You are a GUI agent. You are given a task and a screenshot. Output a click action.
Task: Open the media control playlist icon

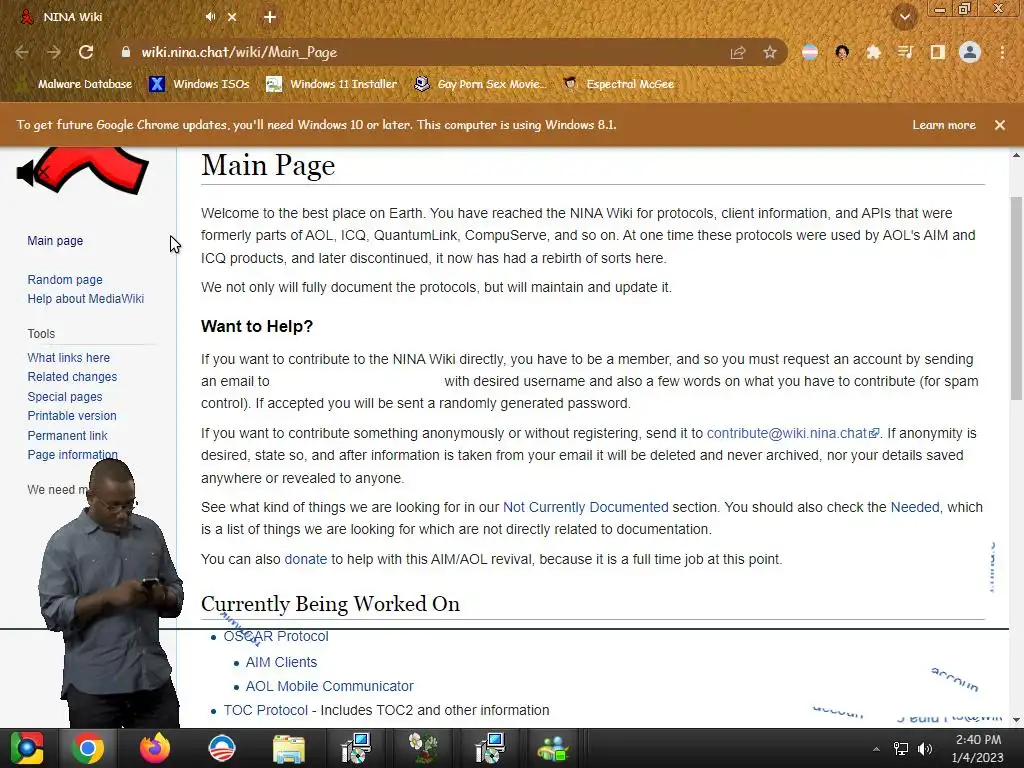(905, 52)
